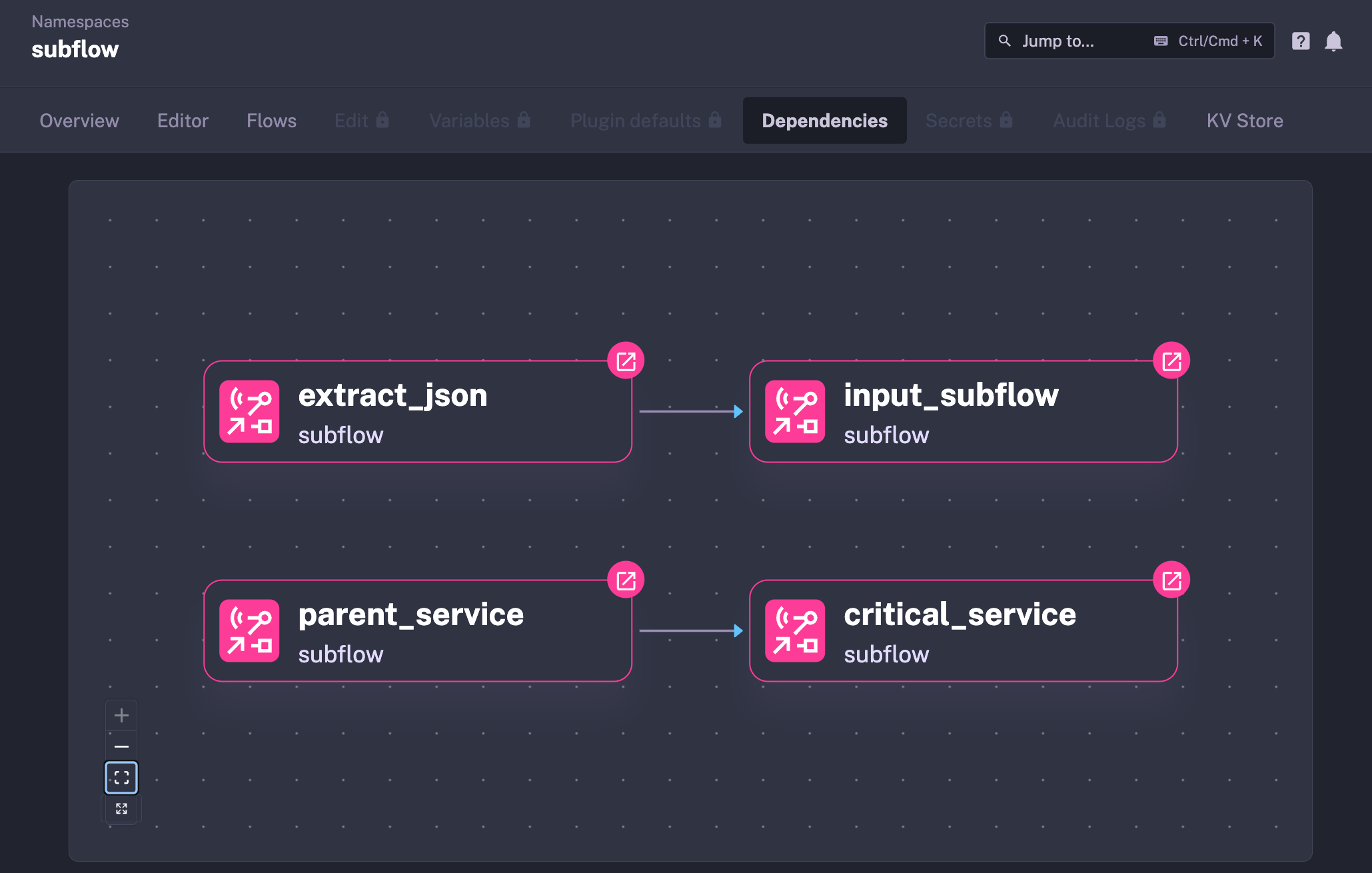Open the KV Store tab
Image resolution: width=1372 pixels, height=873 pixels.
click(1244, 121)
